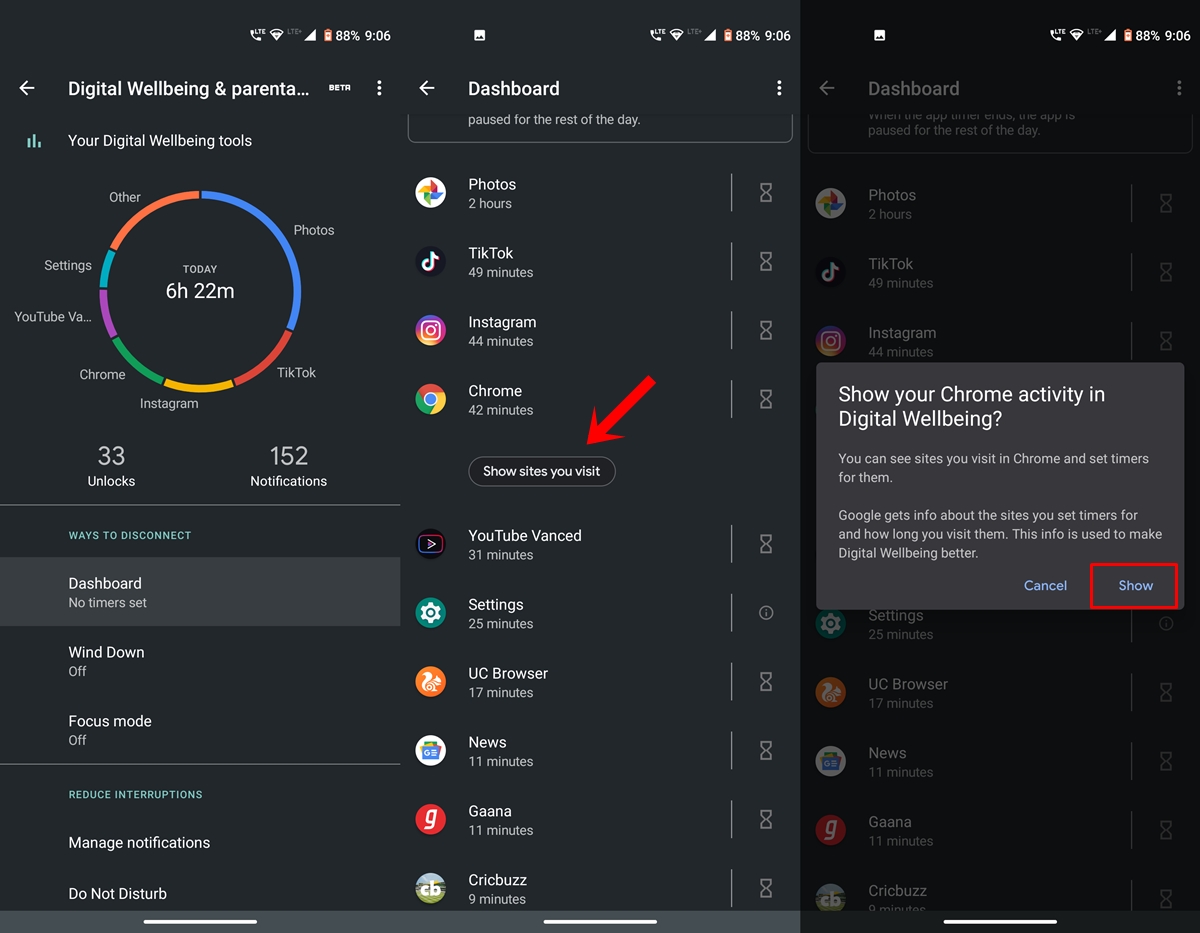Set a timer for TikTok on the undimmed Dashboard
This screenshot has width=1200, height=933.
pos(766,262)
